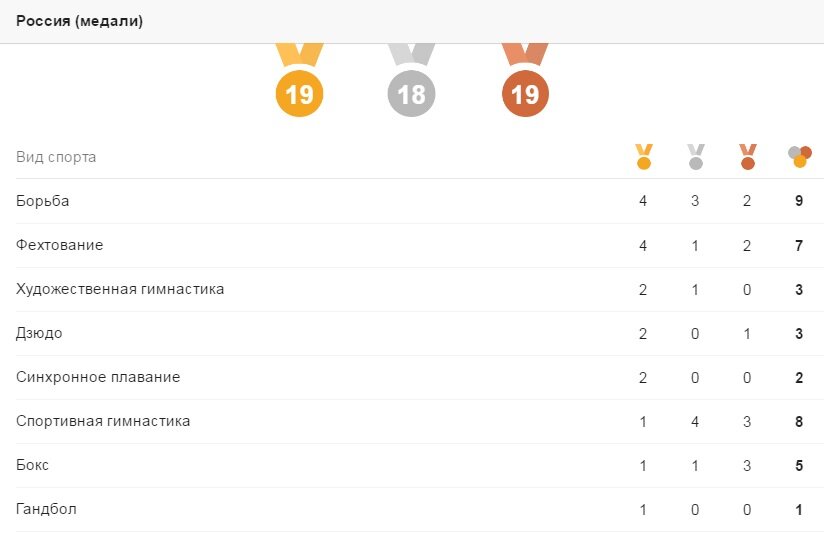Click the total of 8 for Спортивная гимнастика
This screenshot has width=824, height=533.
click(x=799, y=421)
